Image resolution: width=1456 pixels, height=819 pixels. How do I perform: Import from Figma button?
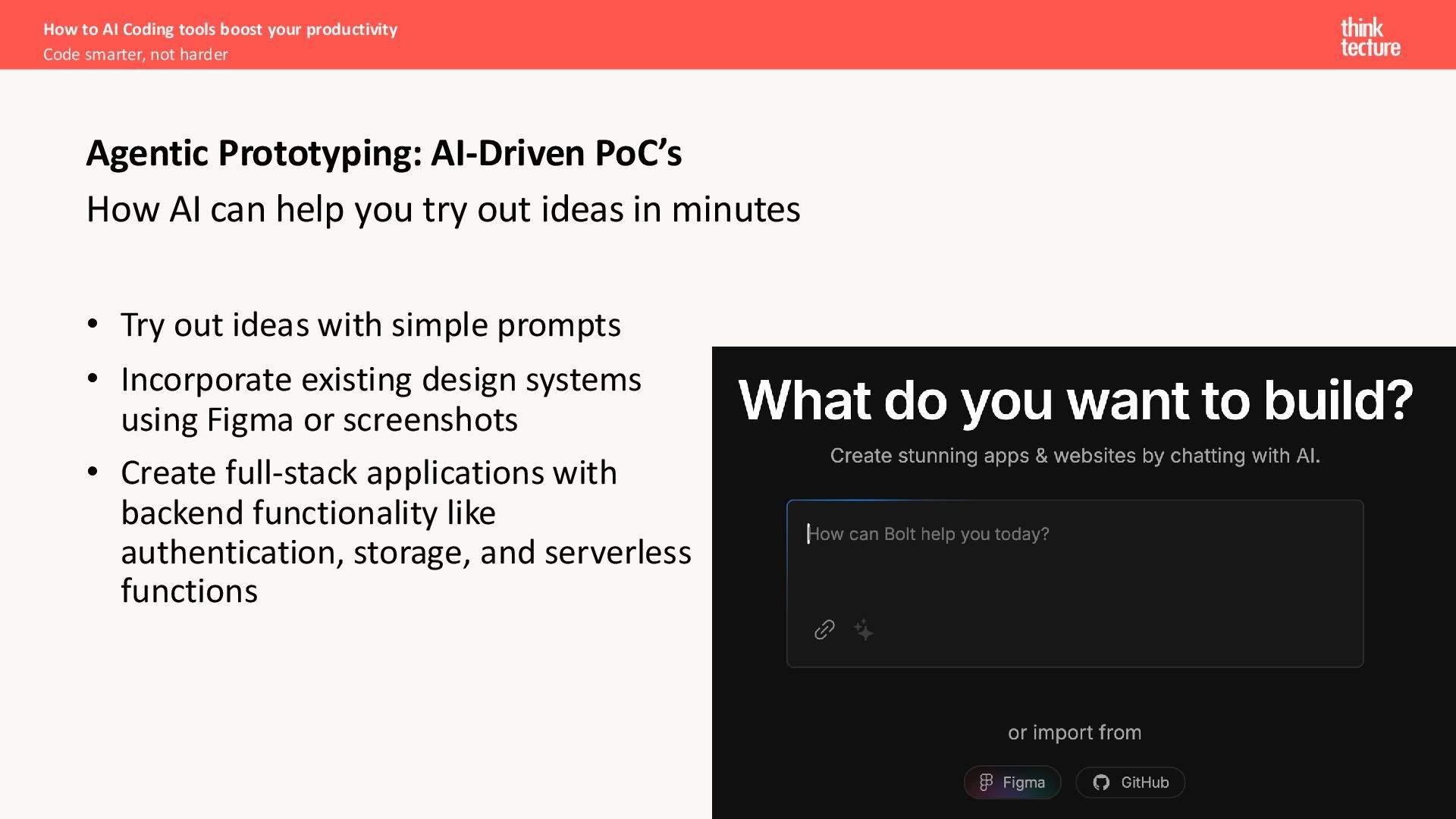[1012, 782]
